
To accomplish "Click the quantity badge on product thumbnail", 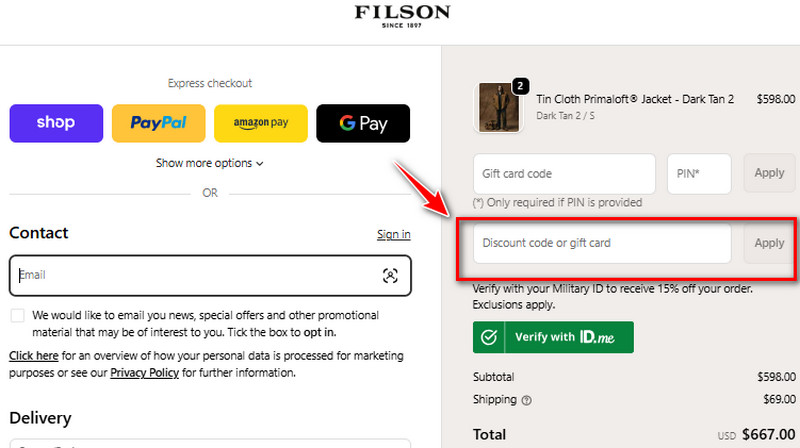I will tap(520, 86).
